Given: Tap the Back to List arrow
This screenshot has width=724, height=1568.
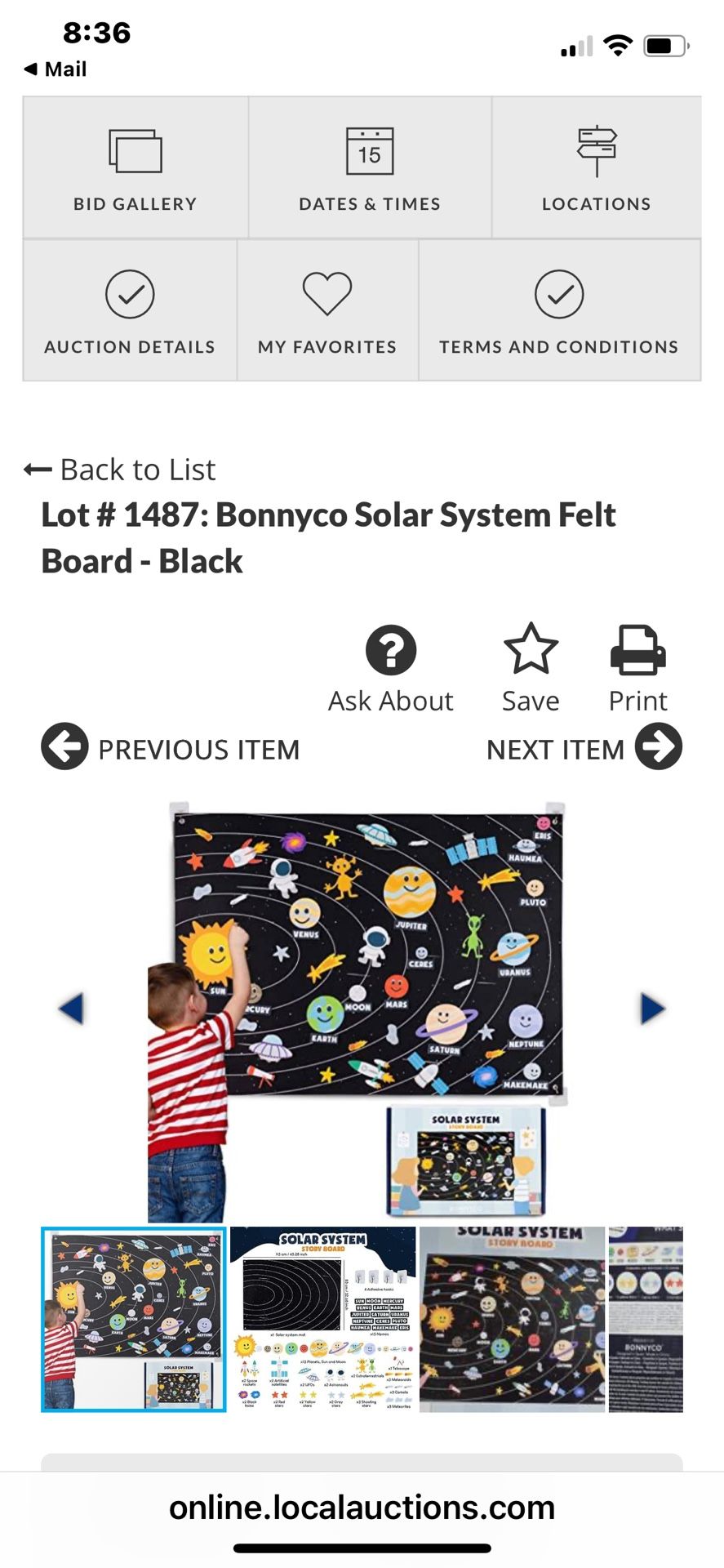Looking at the screenshot, I should pos(38,470).
